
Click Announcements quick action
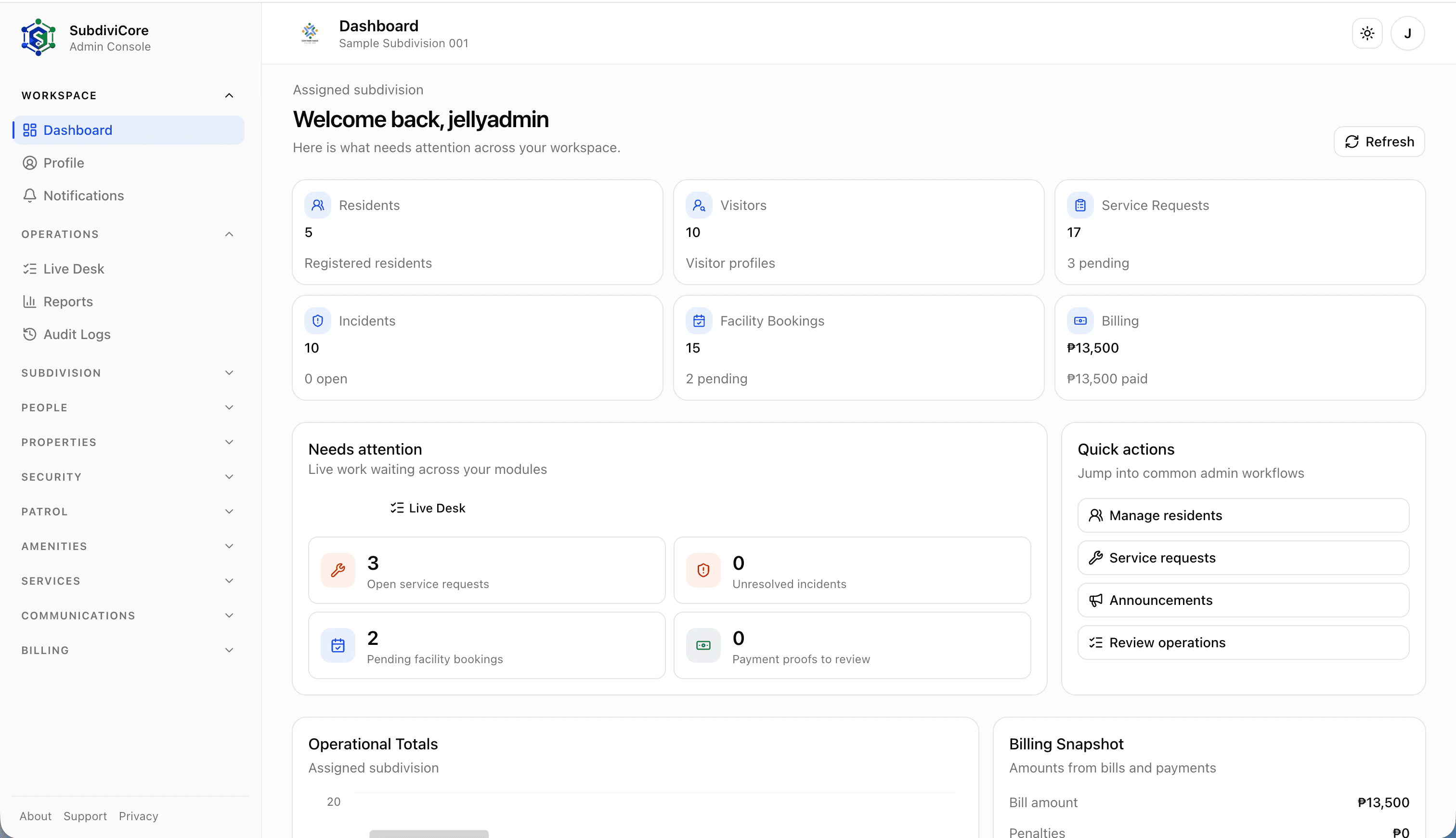point(1243,600)
